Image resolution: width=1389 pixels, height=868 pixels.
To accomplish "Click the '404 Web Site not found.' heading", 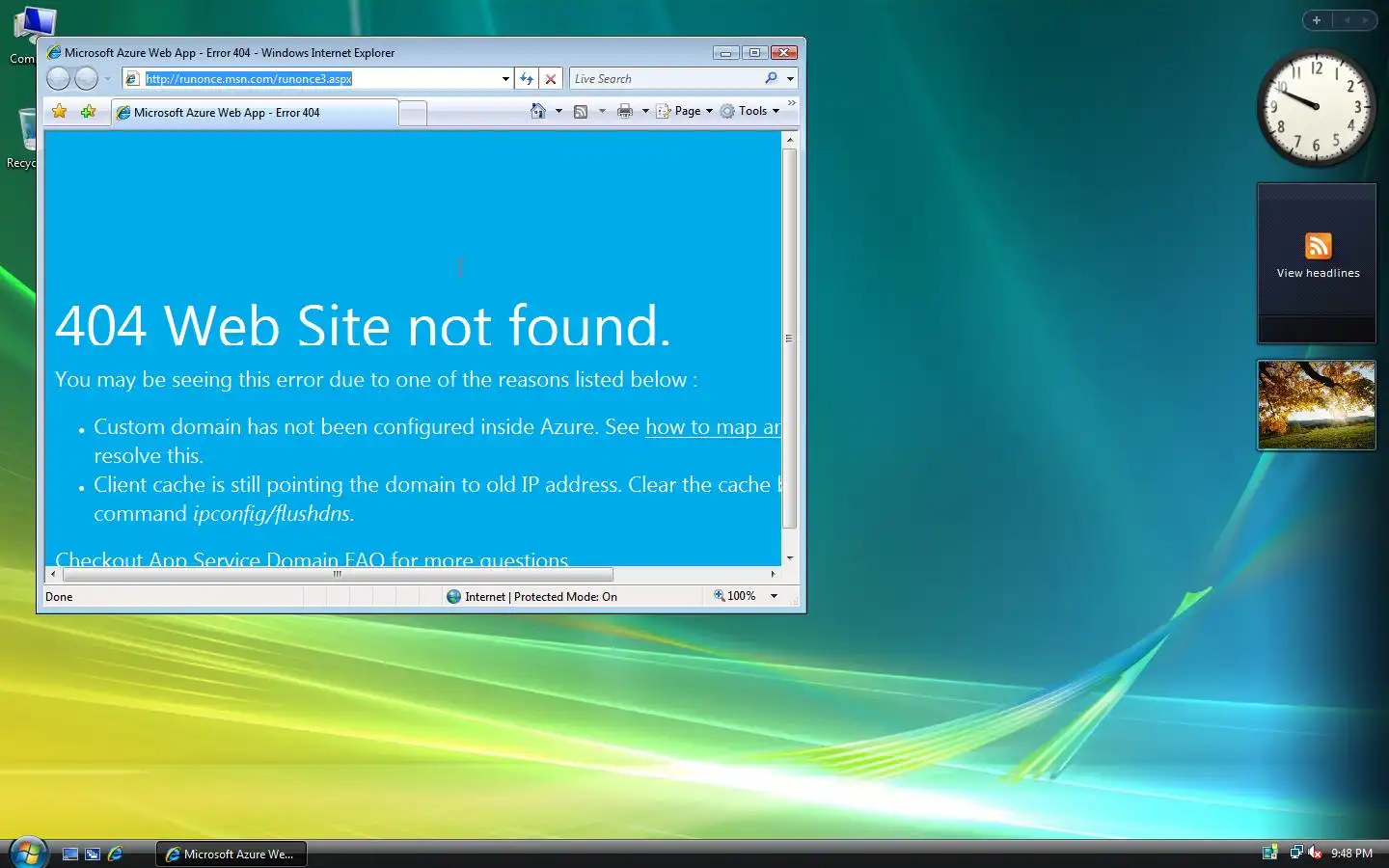I will point(363,325).
